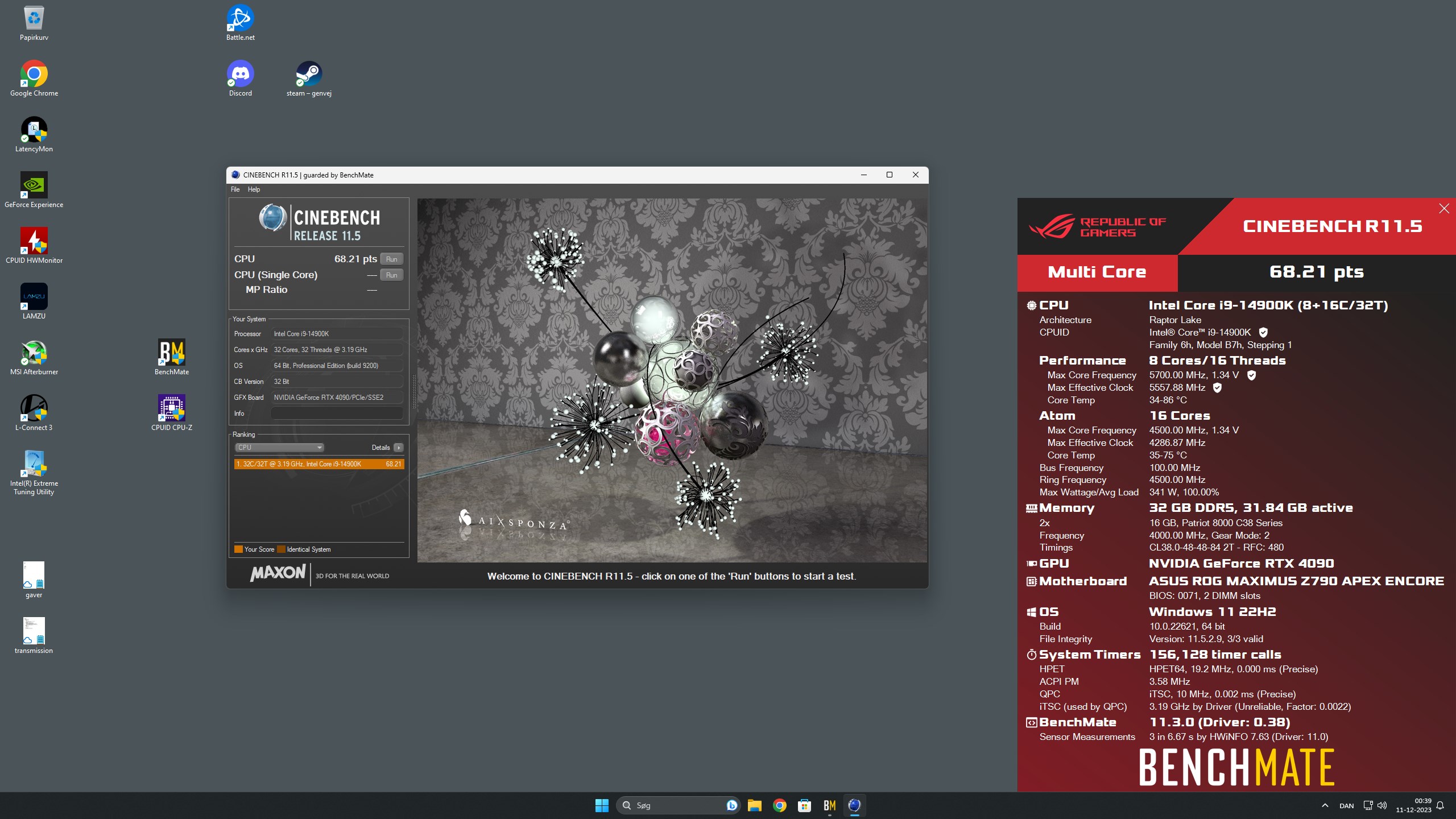Click the GFX Board field value
The height and width of the screenshot is (819, 1456).
pyautogui.click(x=337, y=398)
